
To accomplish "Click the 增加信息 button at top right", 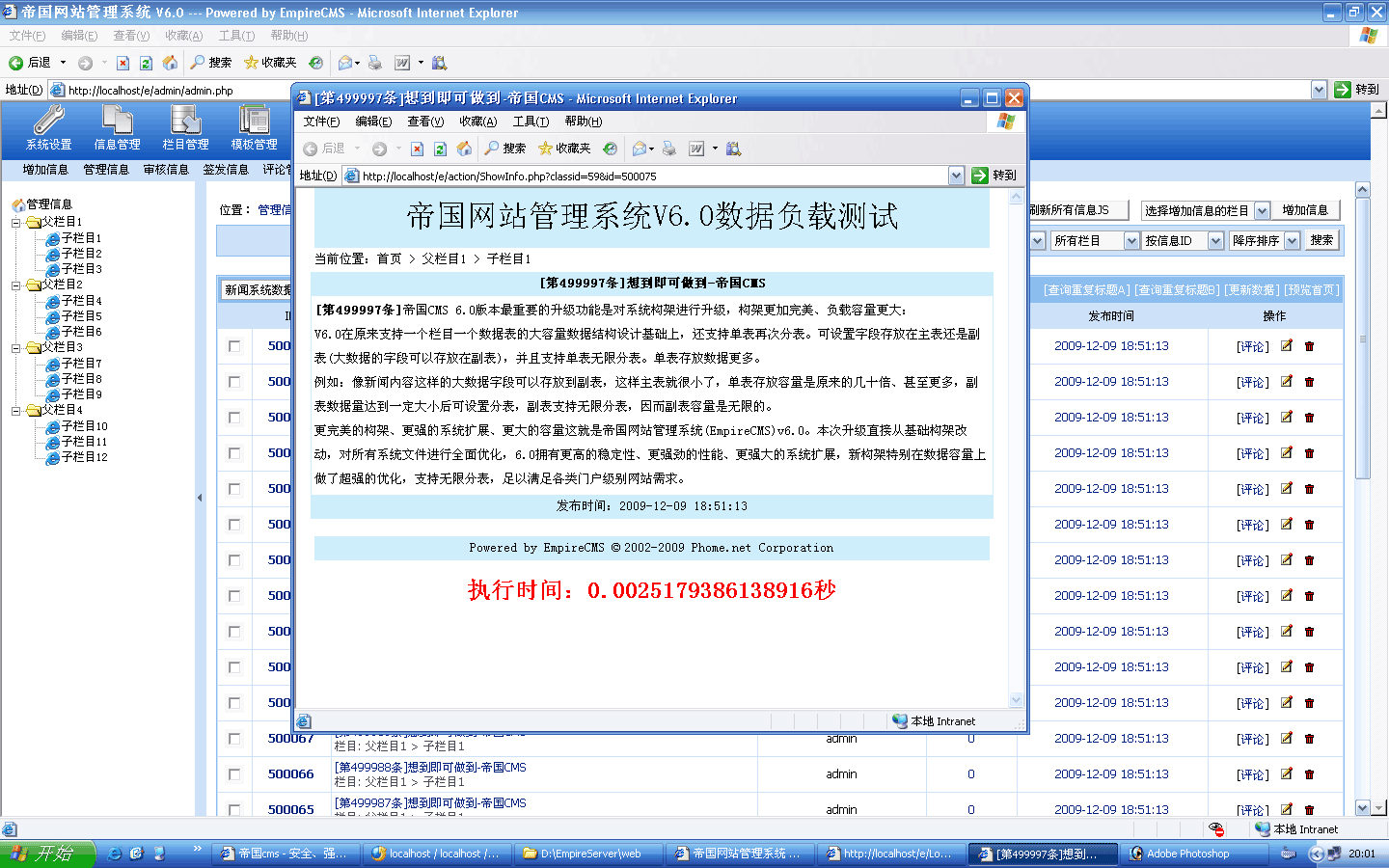I will pyautogui.click(x=1305, y=210).
